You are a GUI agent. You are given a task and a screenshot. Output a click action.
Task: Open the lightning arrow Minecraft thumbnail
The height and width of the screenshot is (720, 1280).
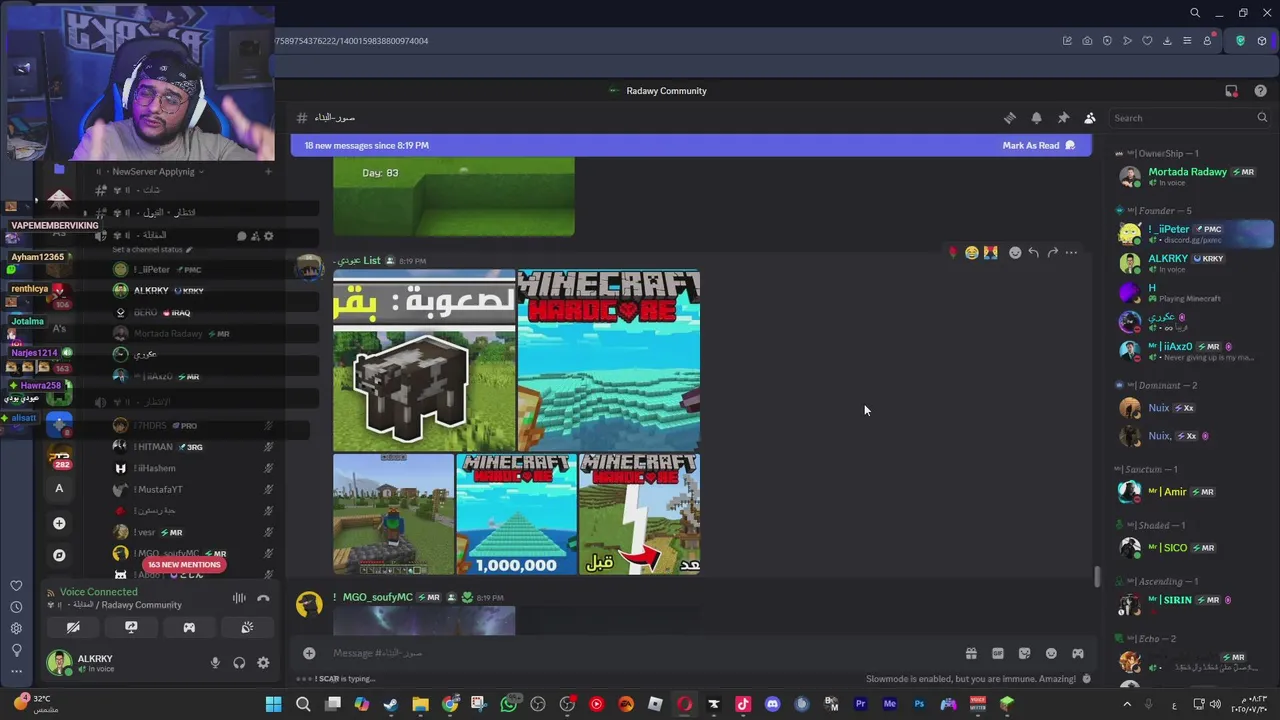click(640, 514)
